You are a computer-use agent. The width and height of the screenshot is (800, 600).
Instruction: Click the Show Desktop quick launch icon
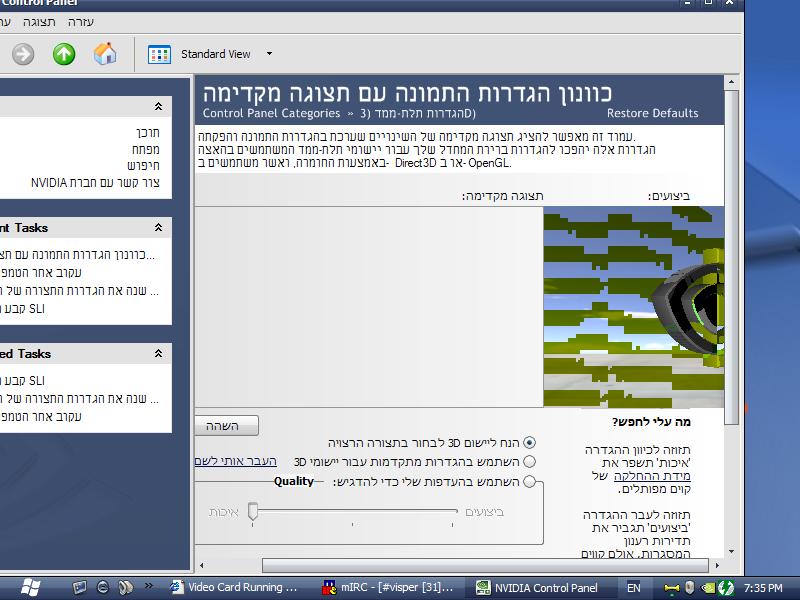point(80,588)
